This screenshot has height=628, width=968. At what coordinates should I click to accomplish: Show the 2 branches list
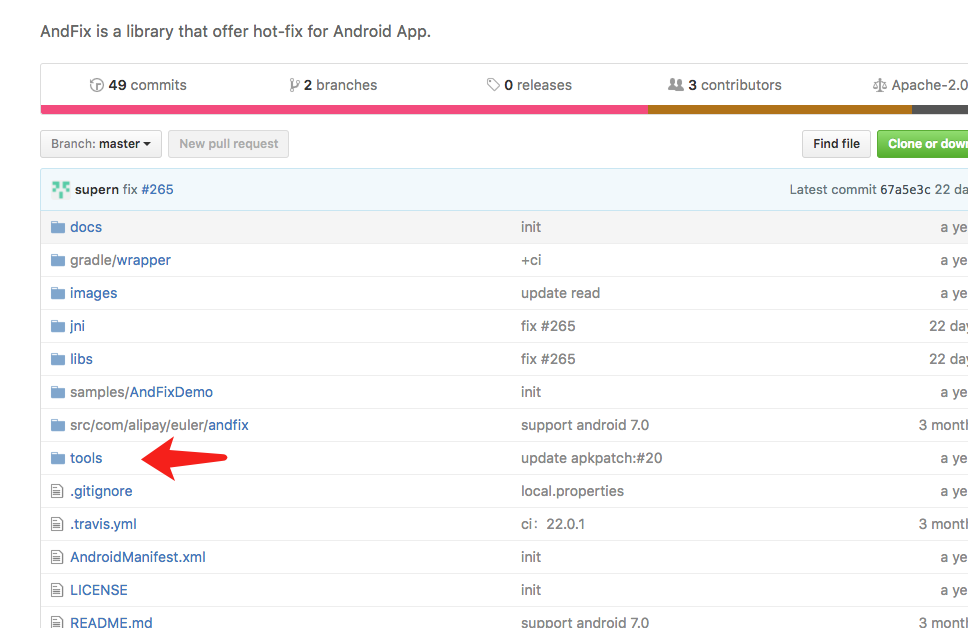pos(340,85)
